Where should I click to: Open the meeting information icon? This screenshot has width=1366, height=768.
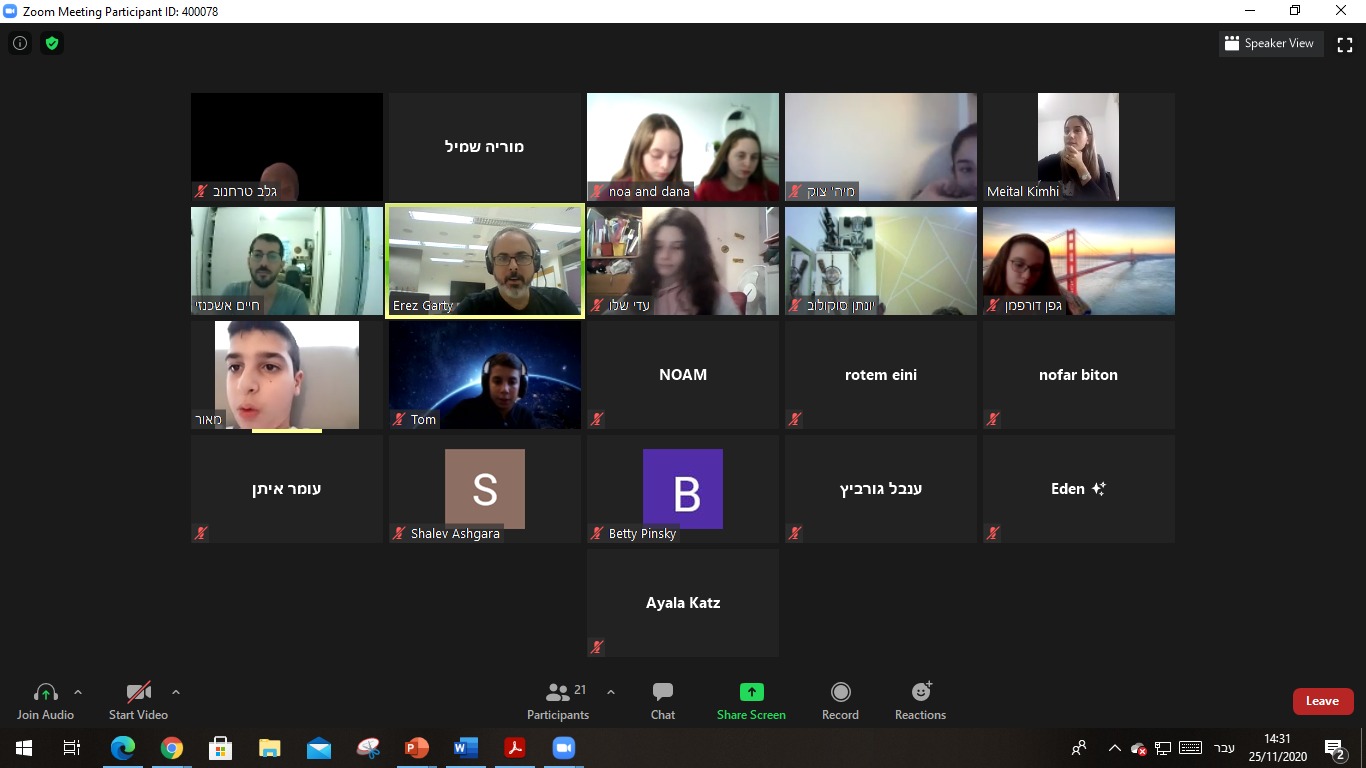click(x=20, y=44)
